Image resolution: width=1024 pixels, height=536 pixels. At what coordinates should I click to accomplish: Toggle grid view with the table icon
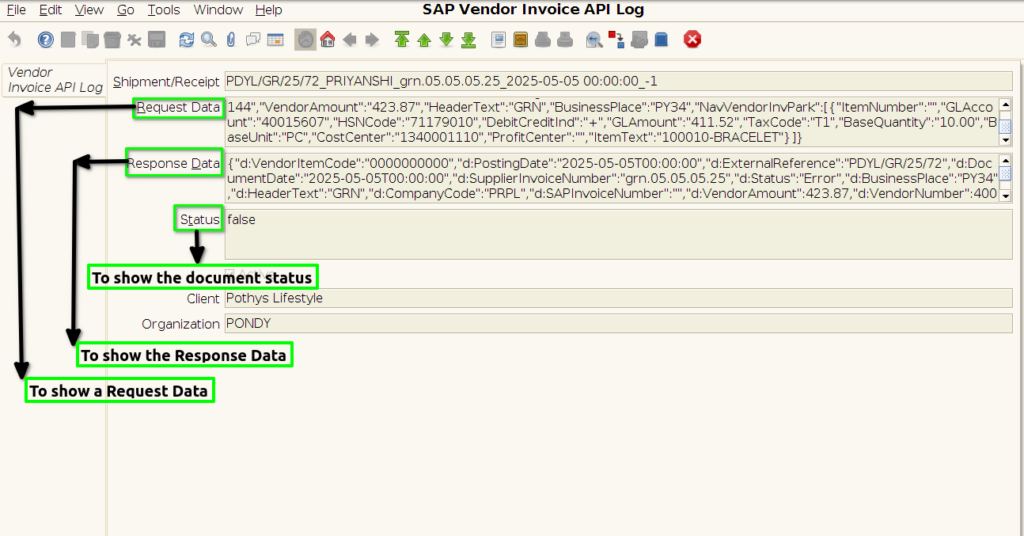pyautogui.click(x=276, y=40)
